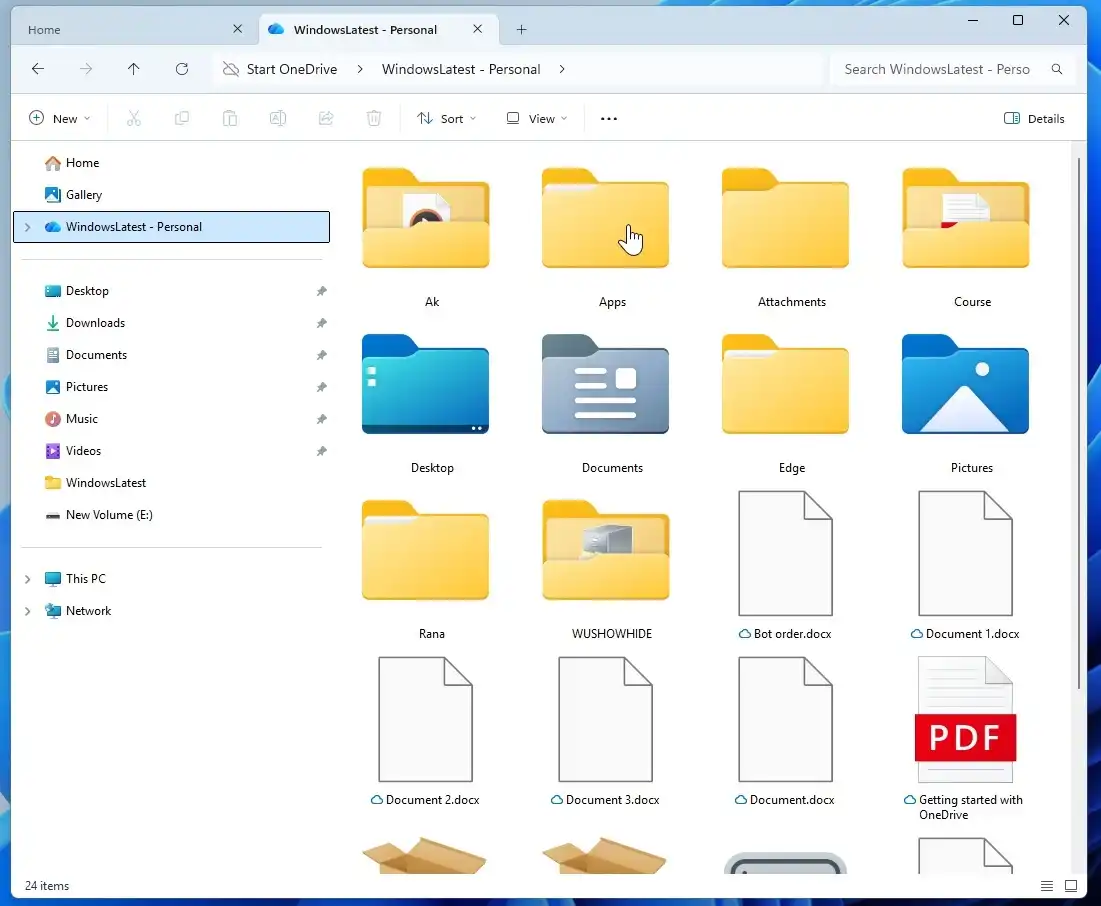This screenshot has height=906, width=1101.
Task: Open WindowsLatest folder in sidebar
Action: pos(171,482)
